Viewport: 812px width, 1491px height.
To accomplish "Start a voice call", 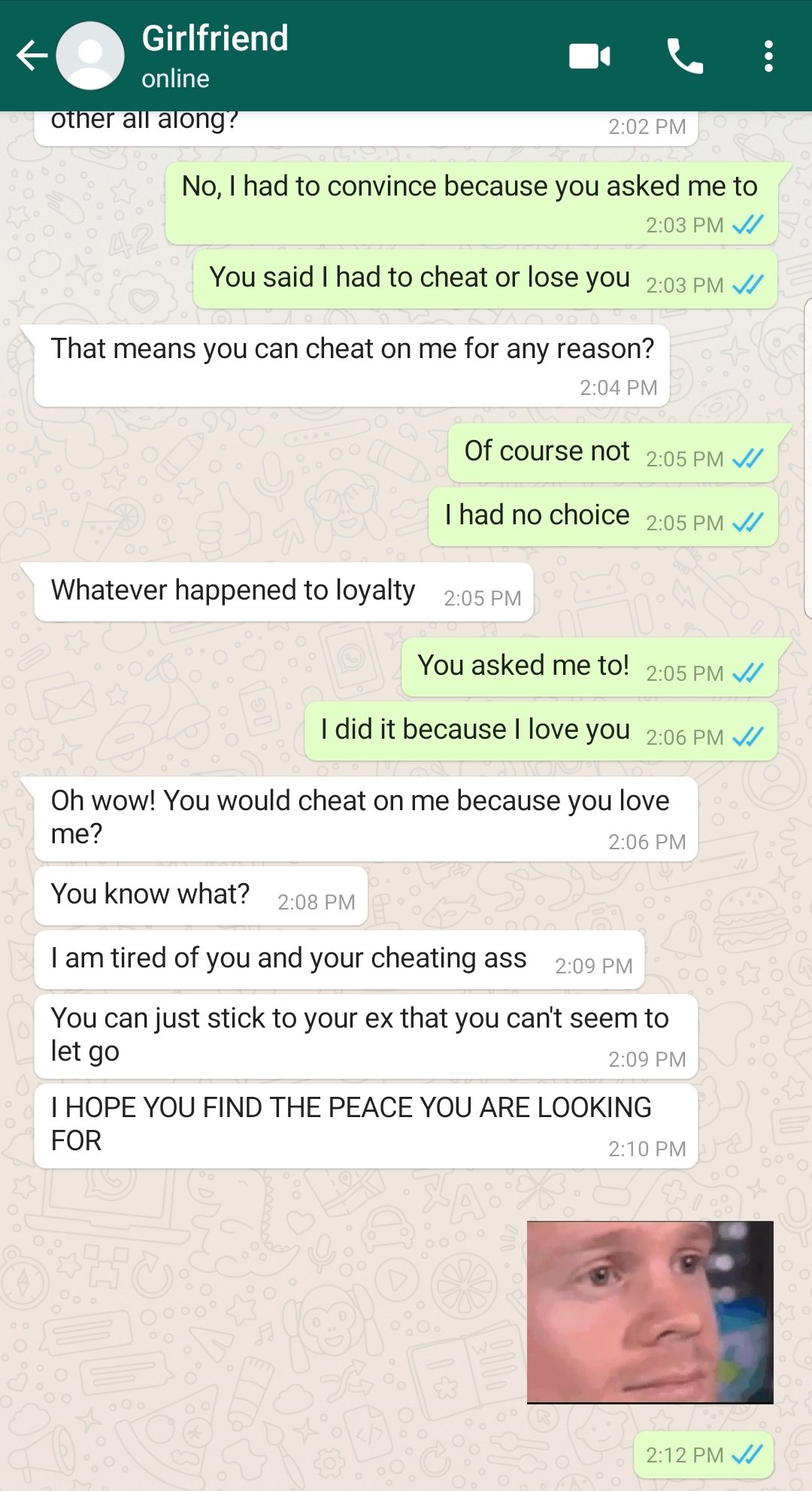I will click(685, 56).
